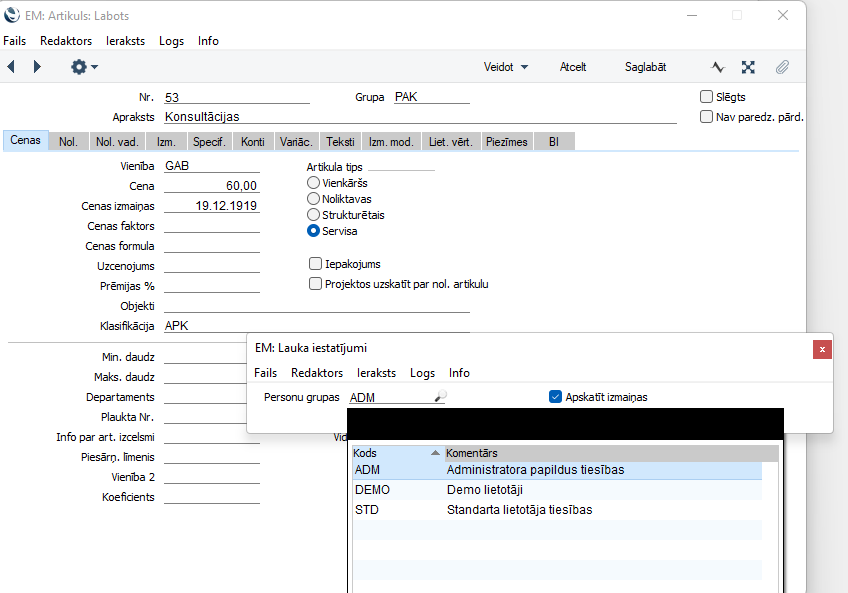This screenshot has height=593, width=848.
Task: Click the paperclip attachments icon
Action: pos(782,67)
